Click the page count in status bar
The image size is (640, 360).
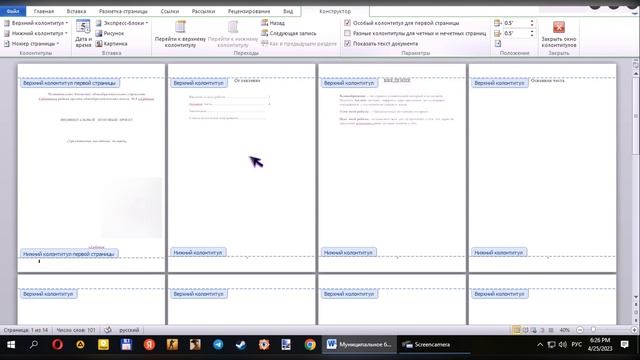(26, 330)
